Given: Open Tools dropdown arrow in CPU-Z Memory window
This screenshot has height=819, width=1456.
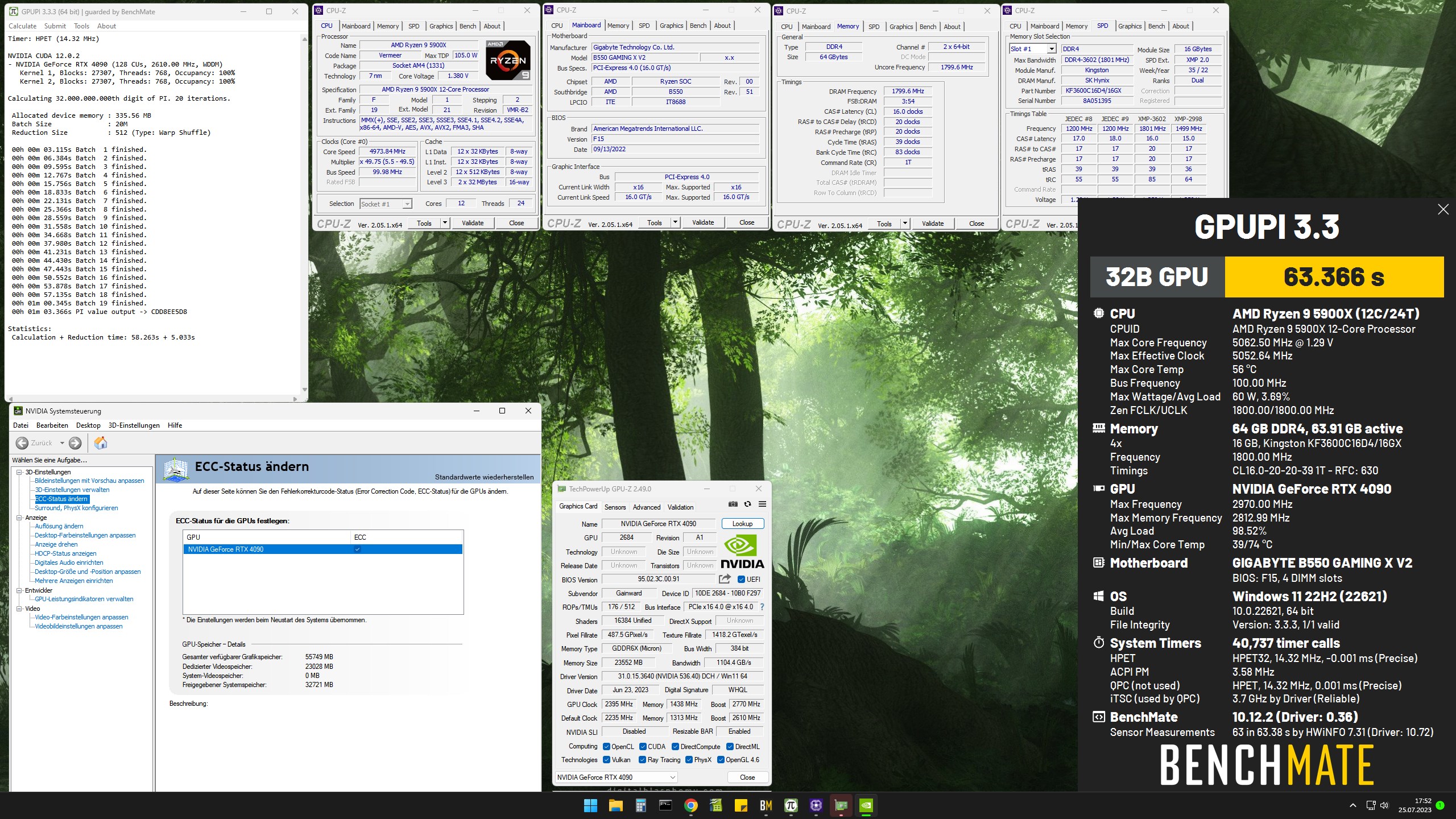Looking at the screenshot, I should point(905,224).
